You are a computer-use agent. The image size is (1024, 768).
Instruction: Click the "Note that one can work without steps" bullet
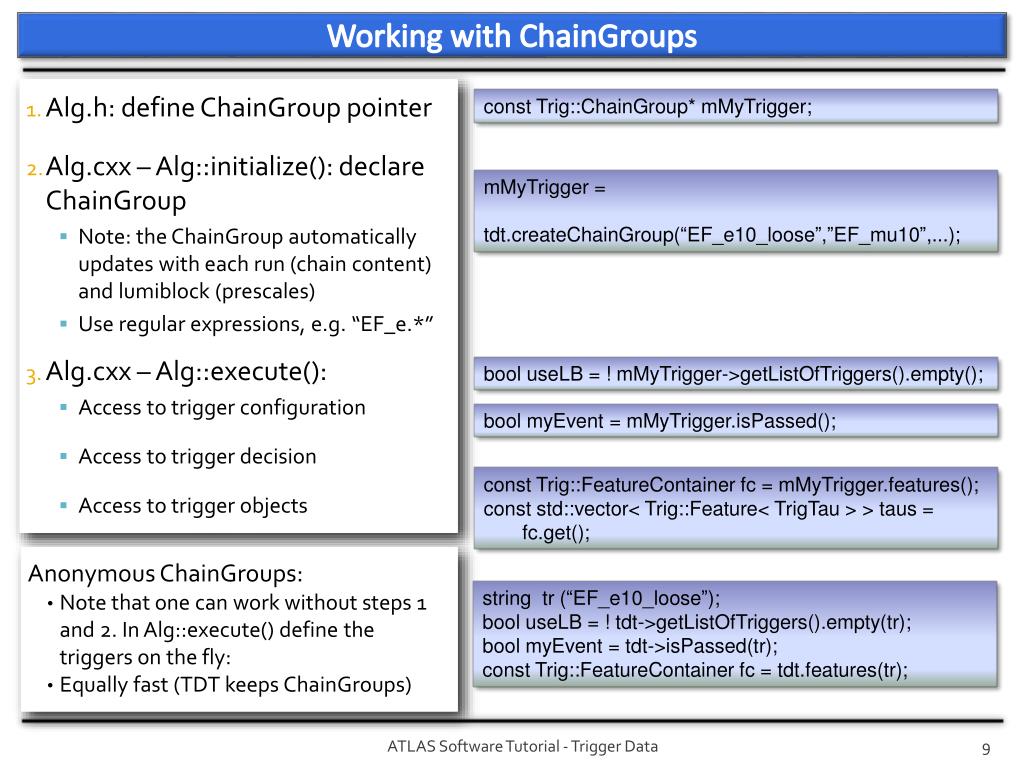(x=243, y=630)
